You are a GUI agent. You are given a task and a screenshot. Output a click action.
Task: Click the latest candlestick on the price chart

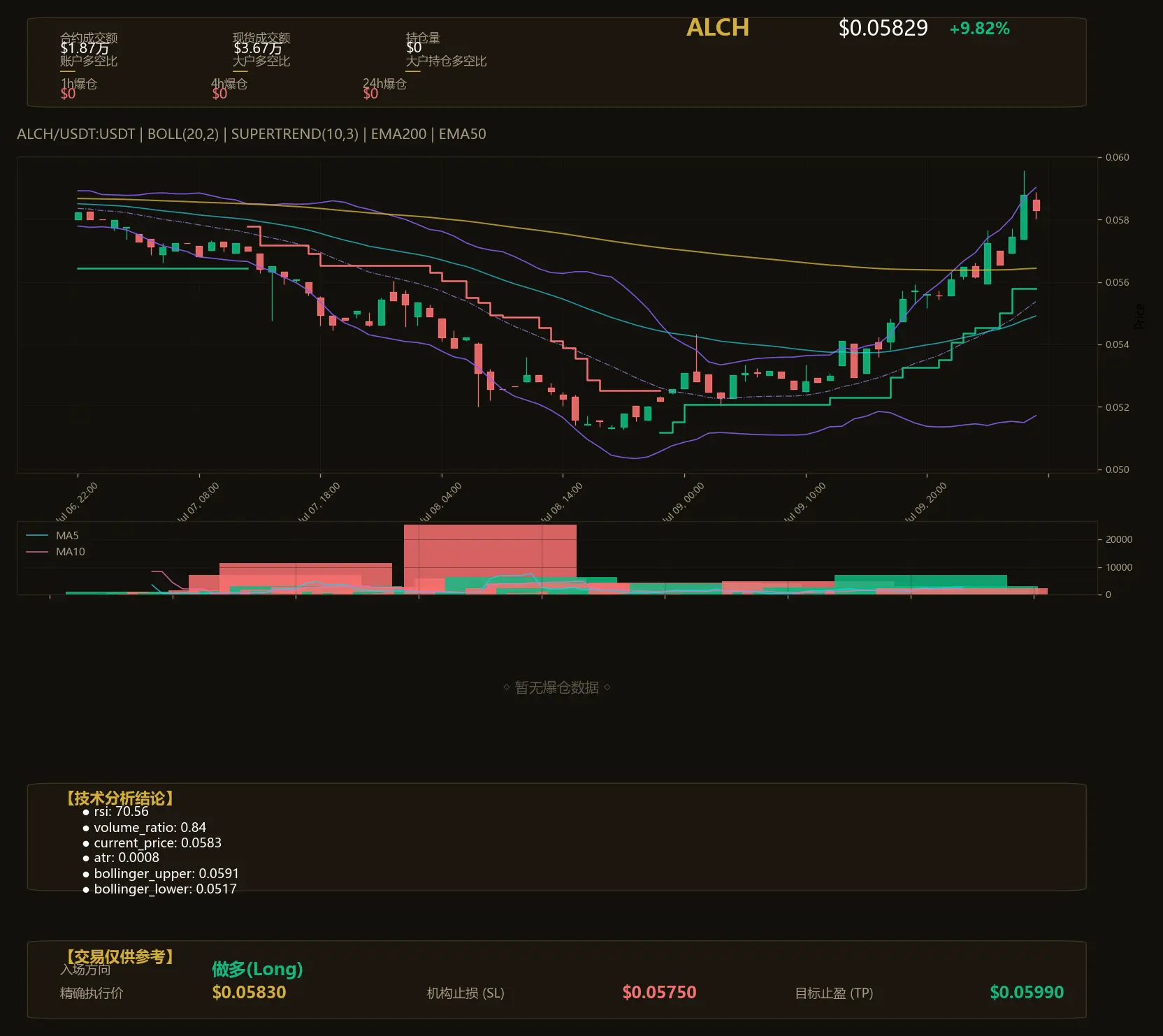(1036, 205)
